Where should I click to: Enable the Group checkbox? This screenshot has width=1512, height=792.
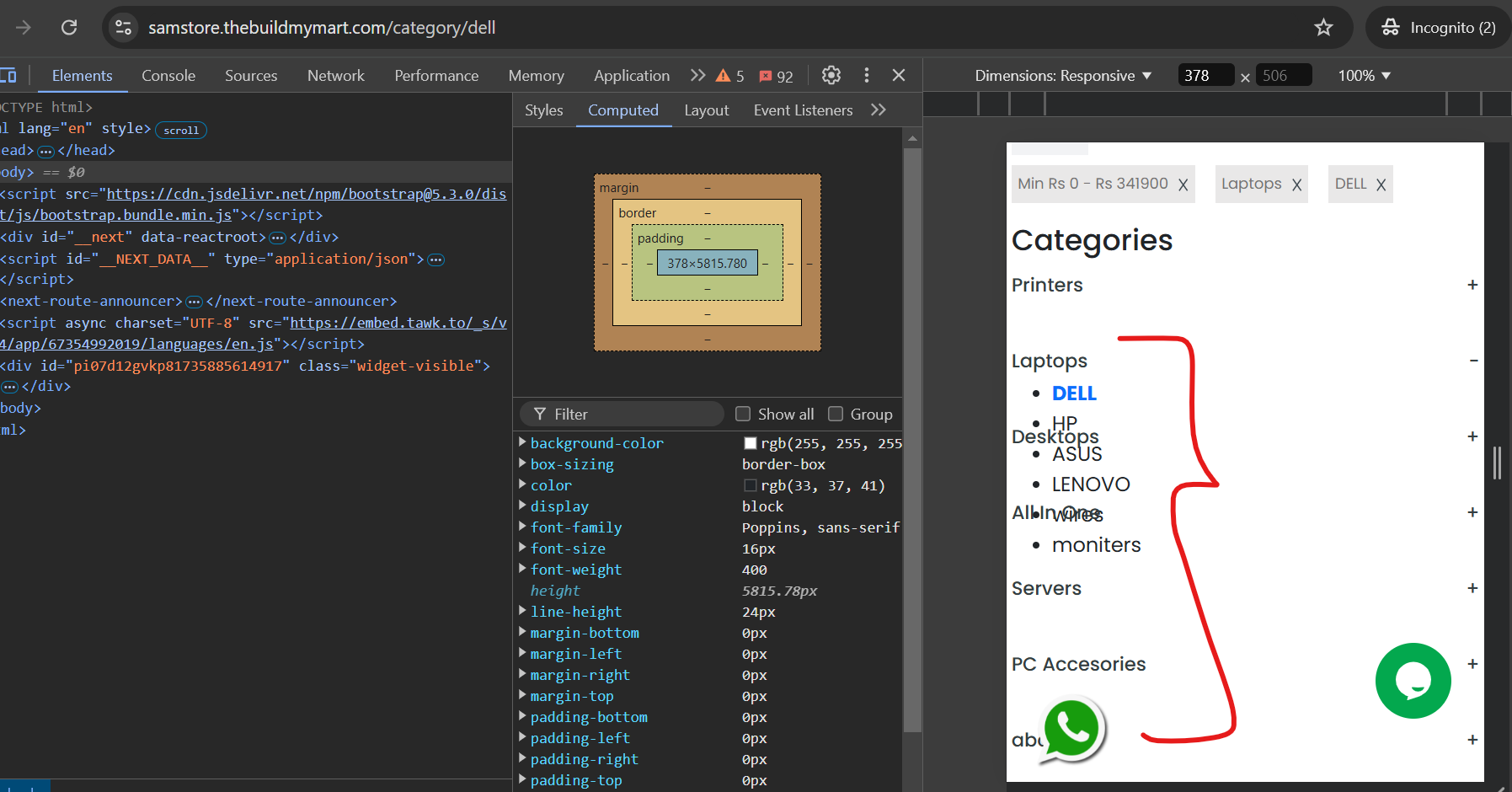(836, 414)
